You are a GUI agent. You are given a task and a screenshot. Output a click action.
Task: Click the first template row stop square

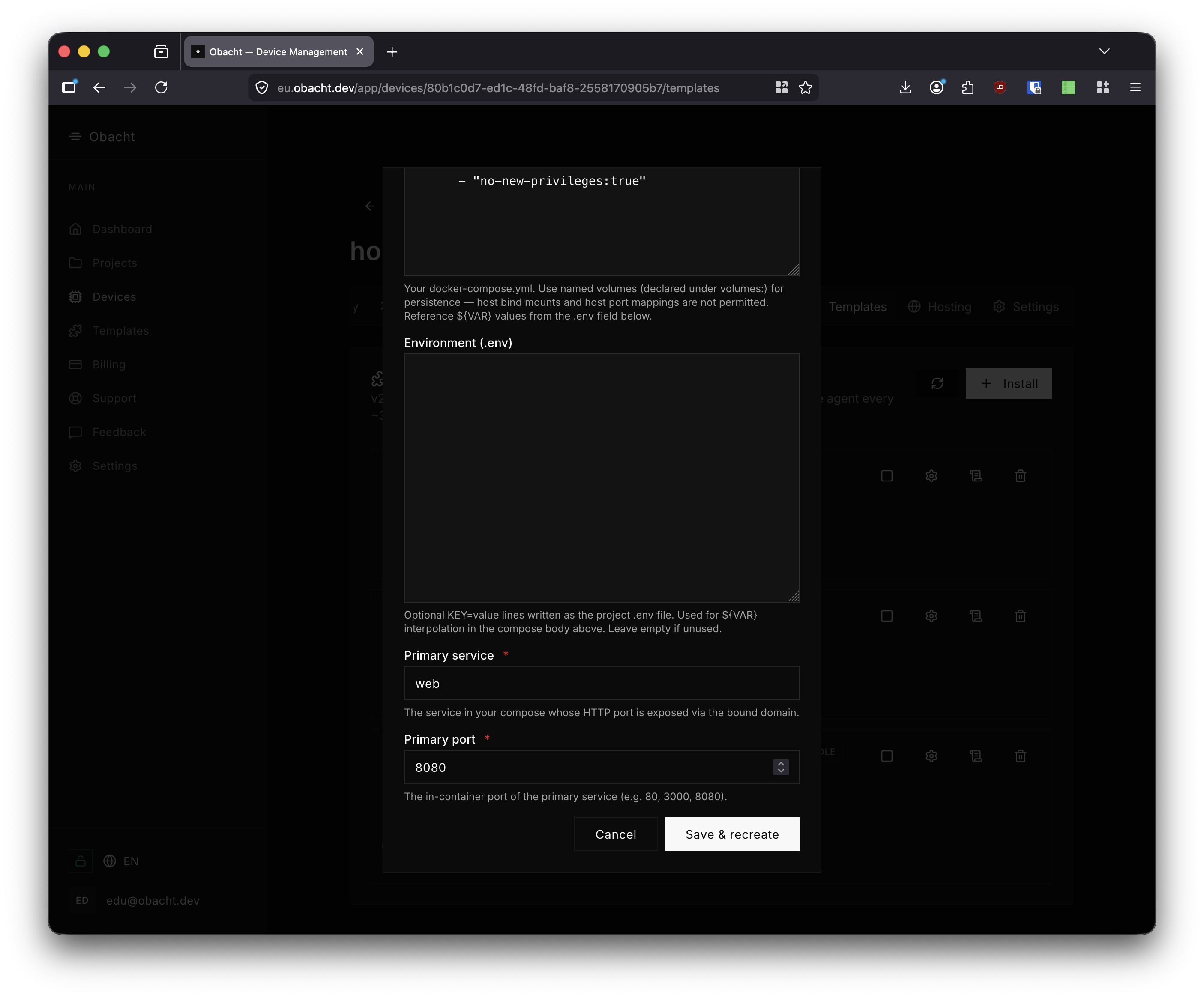pos(887,476)
